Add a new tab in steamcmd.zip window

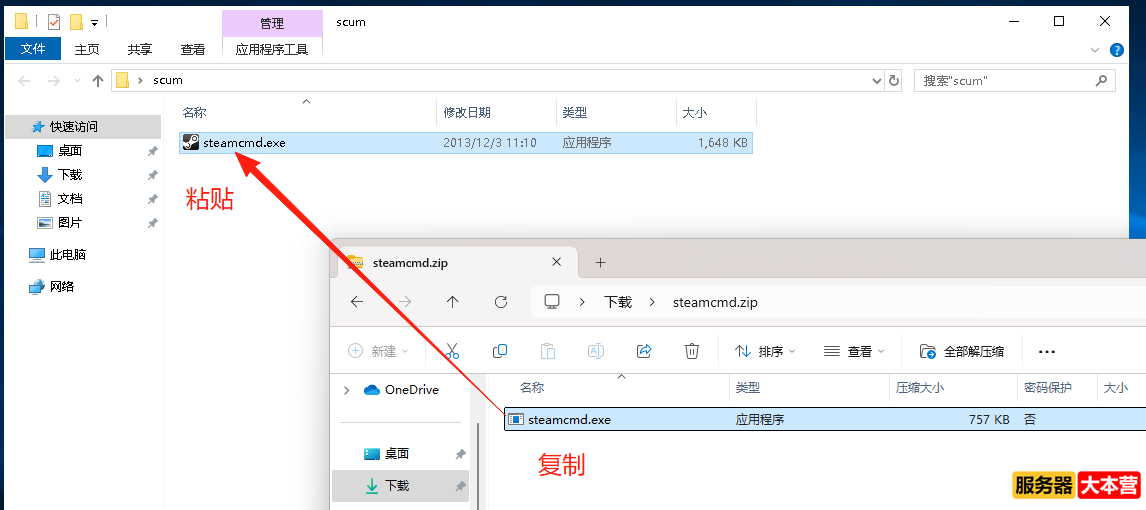coord(600,262)
